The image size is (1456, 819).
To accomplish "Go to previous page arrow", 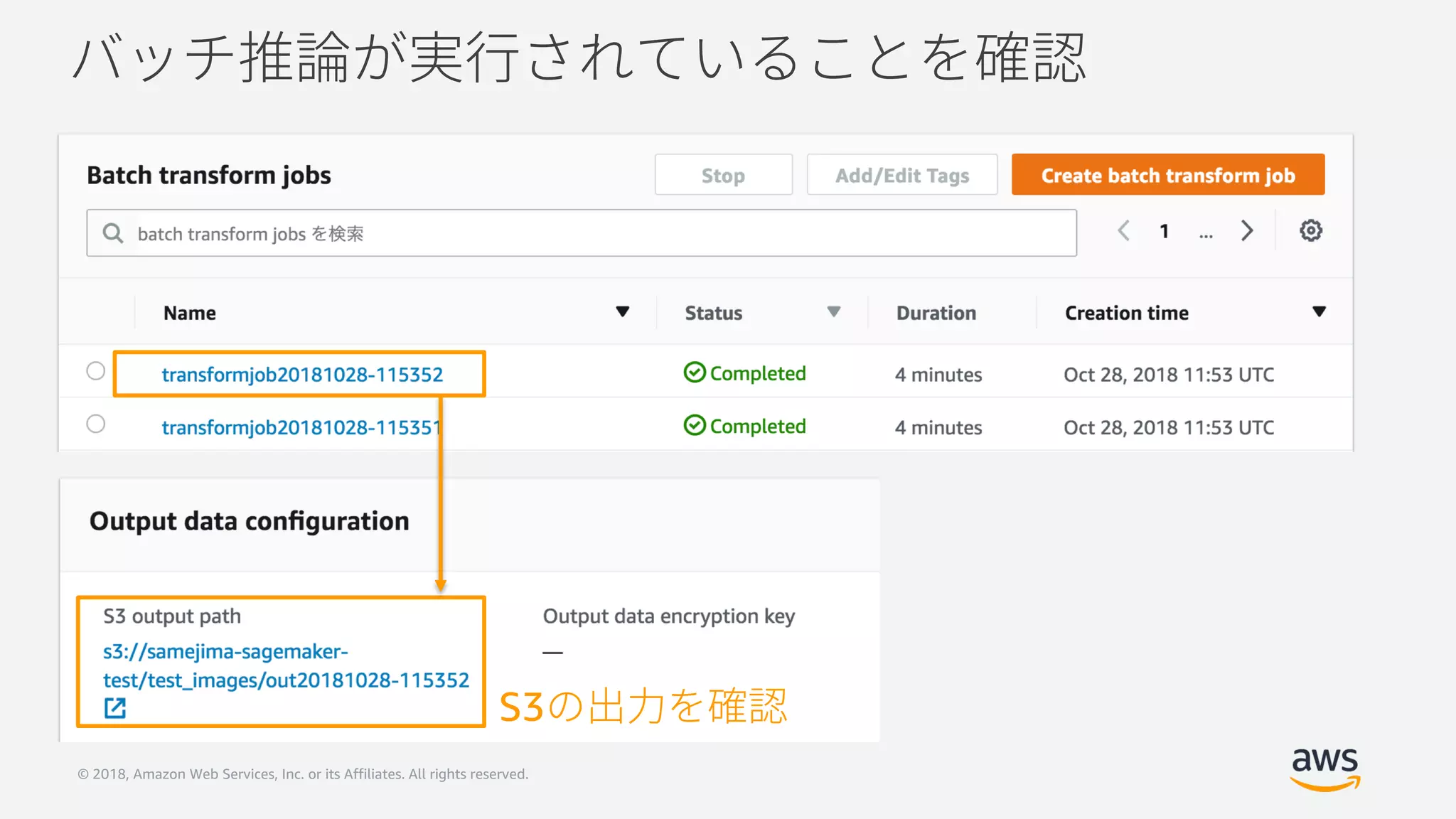I will 1123,230.
